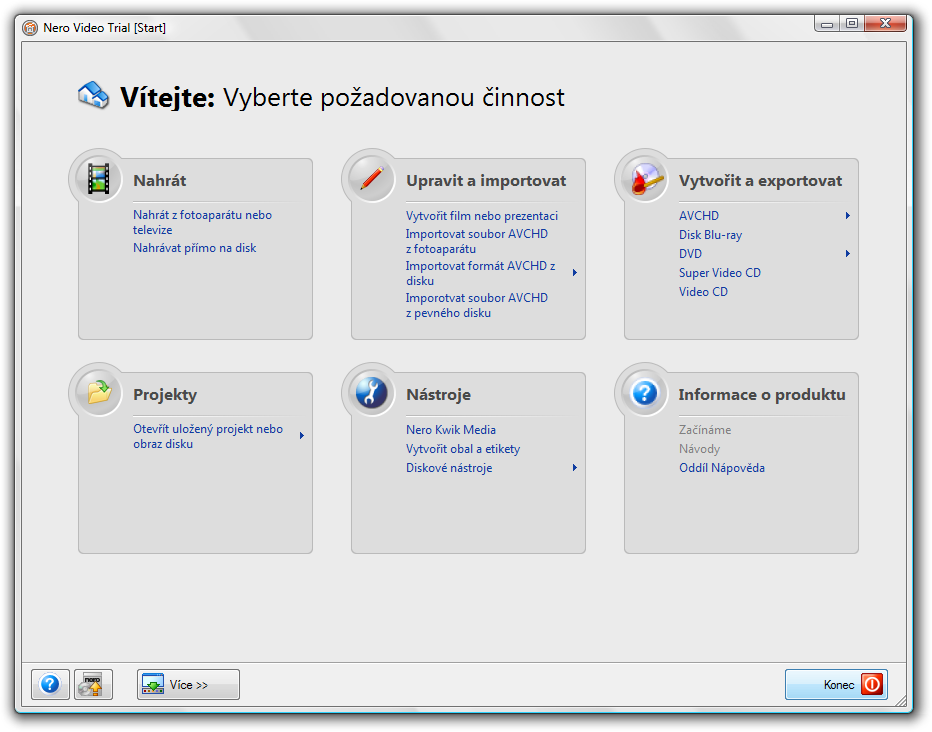Click Importovat formát AVCHD z disku

coord(480,273)
